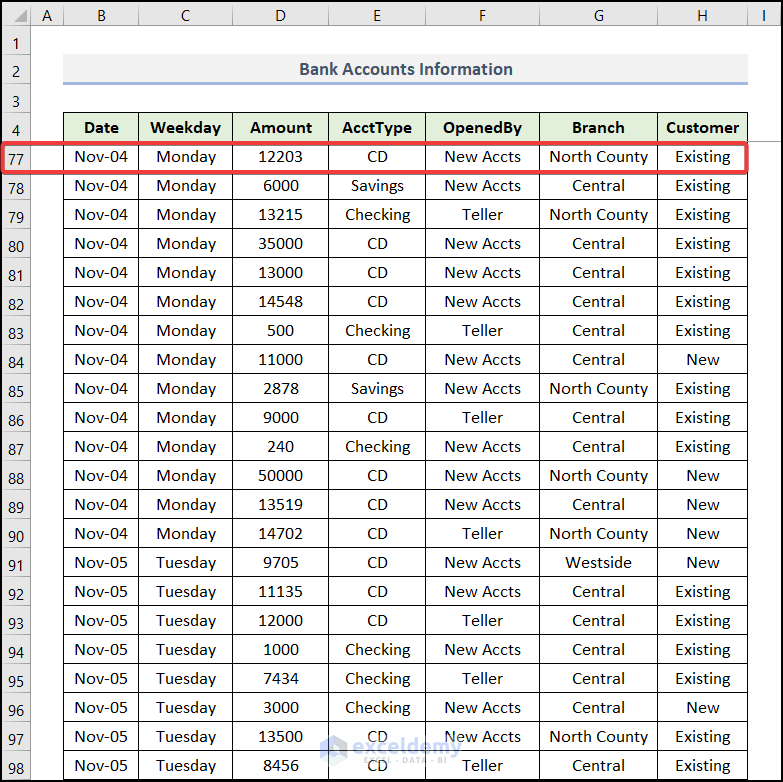Select row header 98
The image size is (783, 782).
[x=16, y=768]
